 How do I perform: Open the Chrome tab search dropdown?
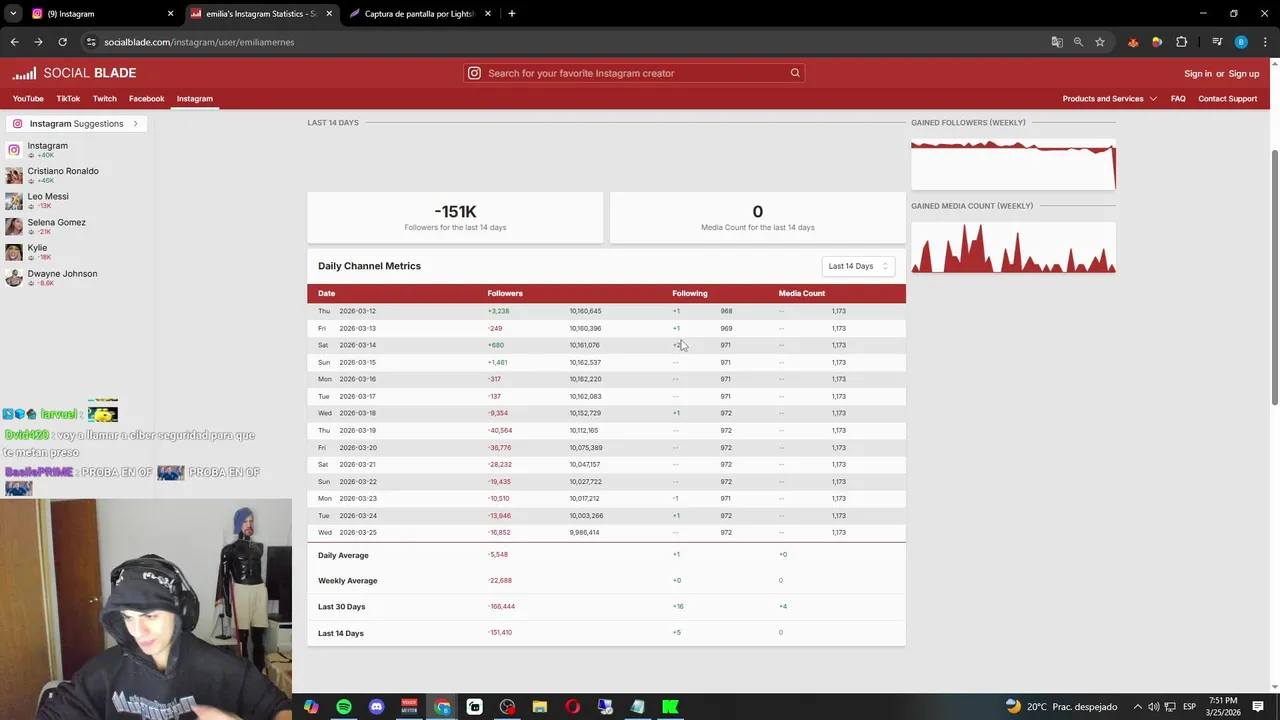pyautogui.click(x=13, y=14)
